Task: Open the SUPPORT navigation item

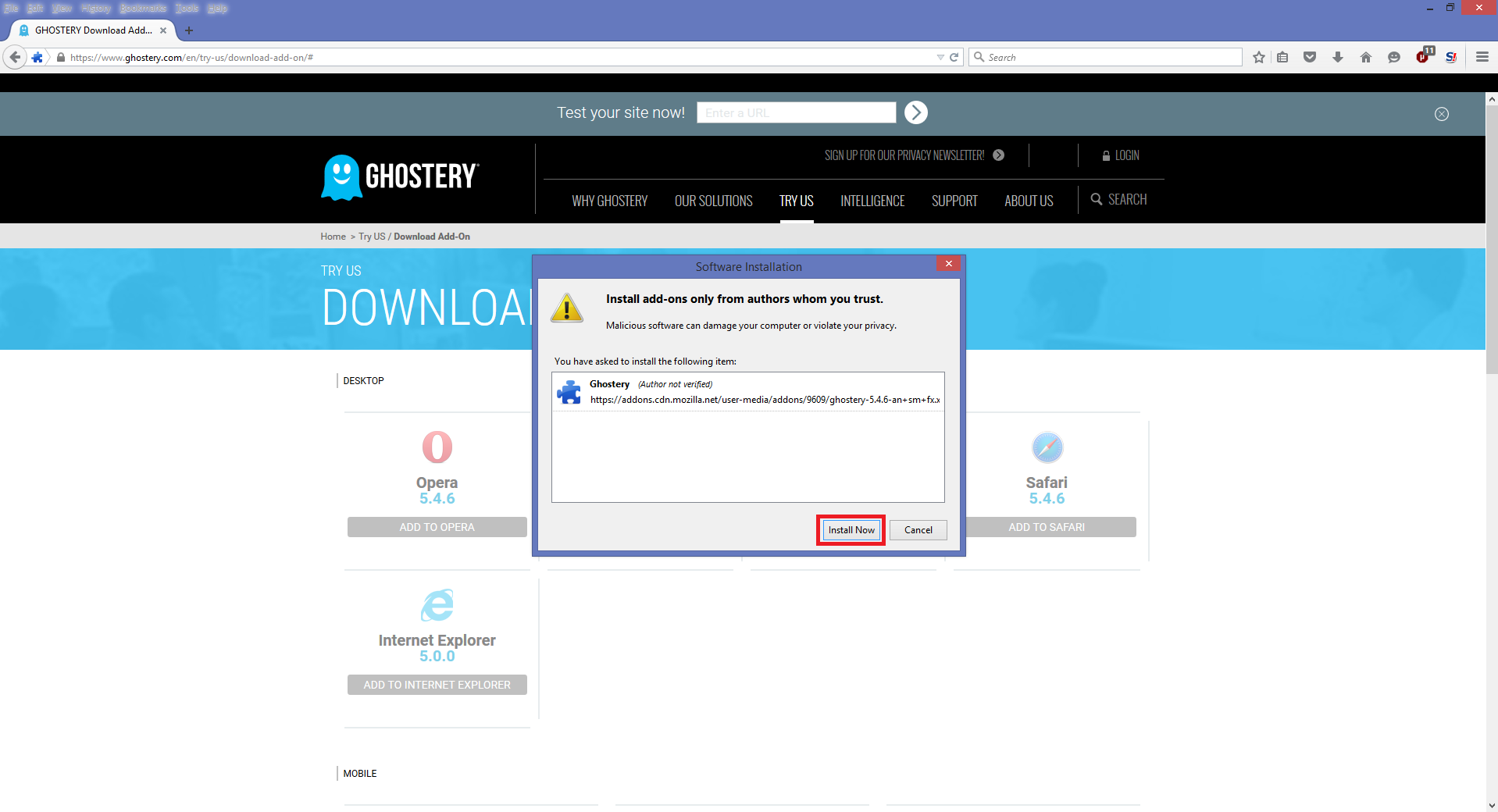Action: tap(954, 201)
